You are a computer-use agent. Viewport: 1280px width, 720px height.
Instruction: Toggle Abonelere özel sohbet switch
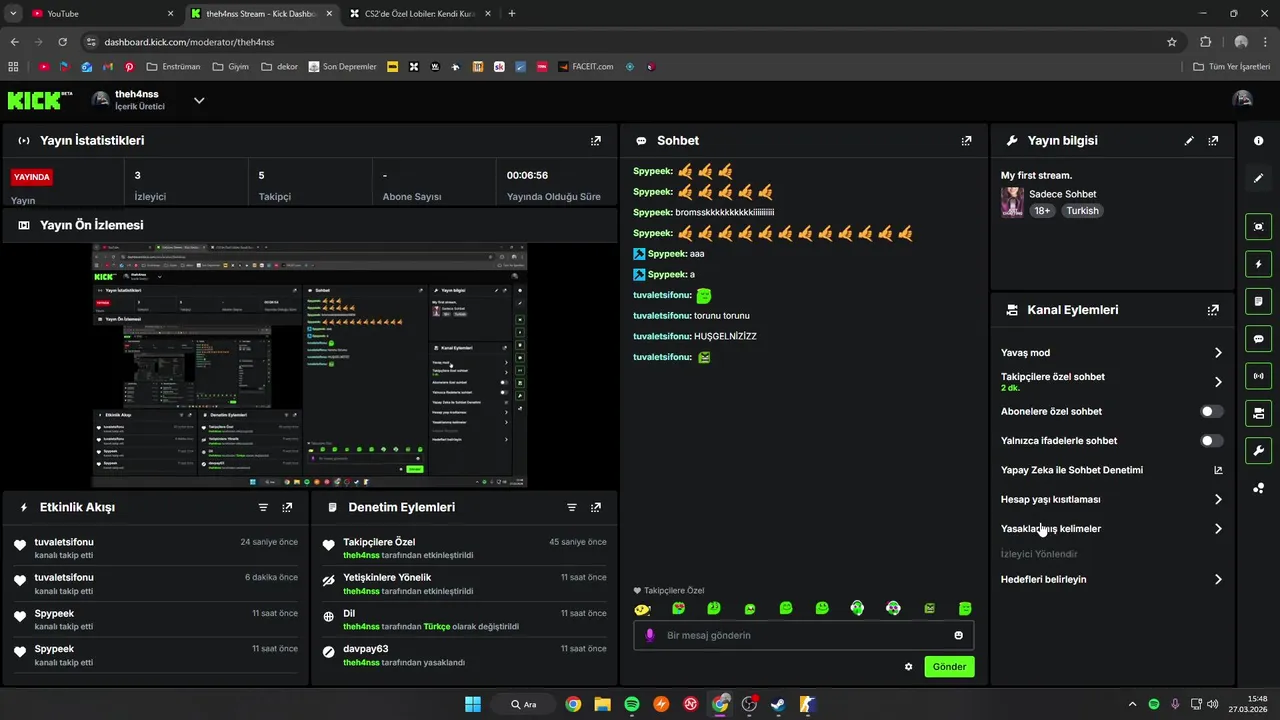point(1211,411)
